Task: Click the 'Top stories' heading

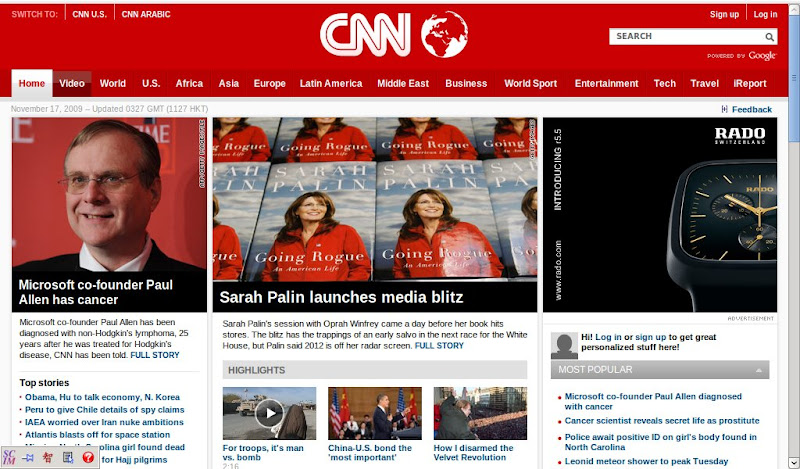Action: (44, 383)
